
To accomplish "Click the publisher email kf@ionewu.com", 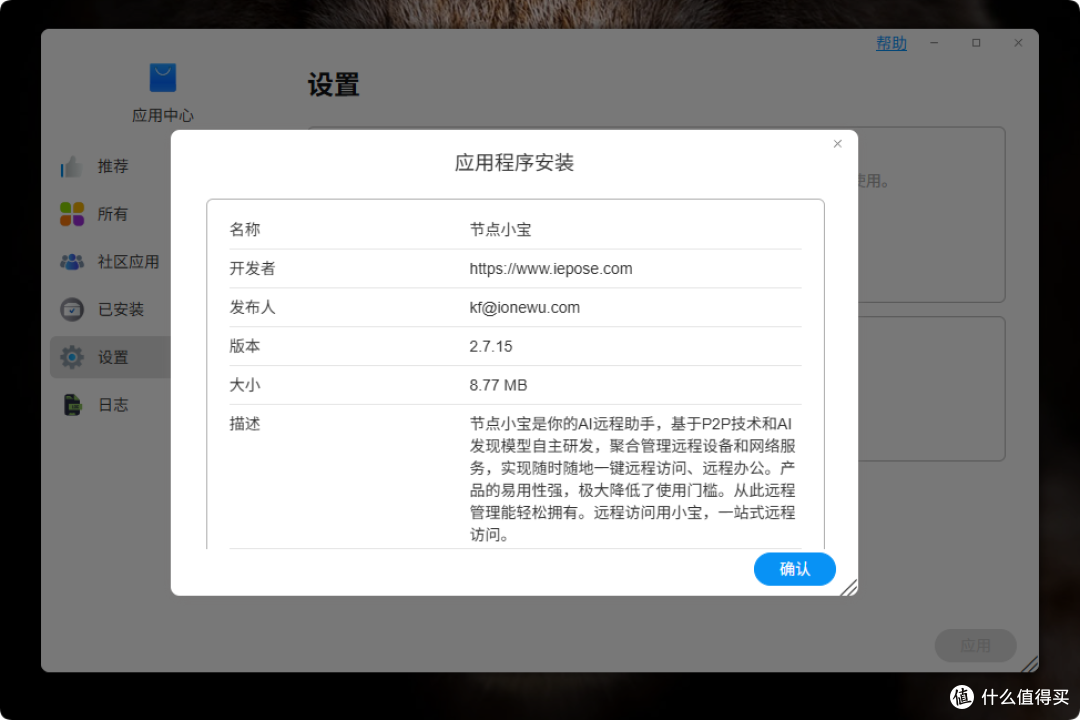I will coord(524,307).
